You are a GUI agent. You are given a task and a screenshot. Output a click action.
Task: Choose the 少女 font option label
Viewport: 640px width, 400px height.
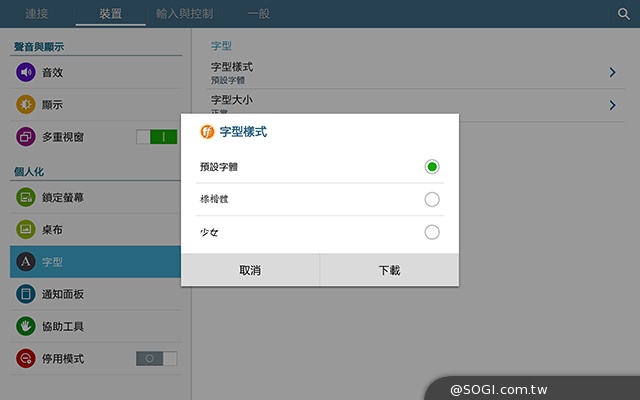pos(209,232)
